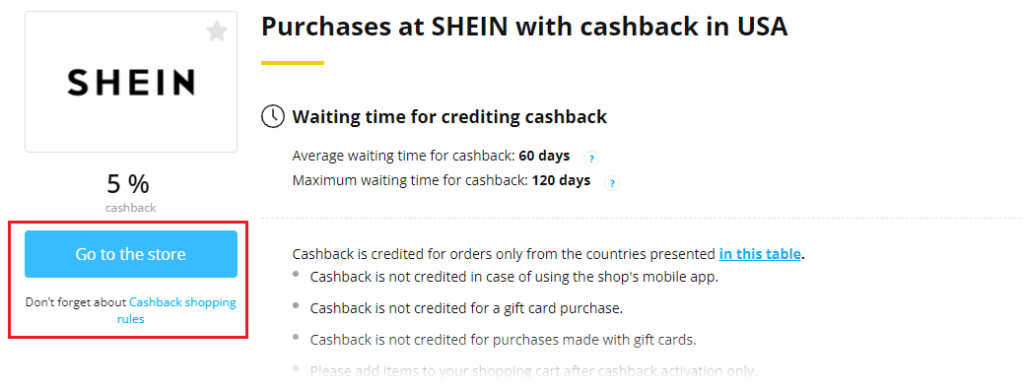This screenshot has width=1024, height=390.
Task: Click the faded rule about adding items to cart
Action: pos(533,371)
